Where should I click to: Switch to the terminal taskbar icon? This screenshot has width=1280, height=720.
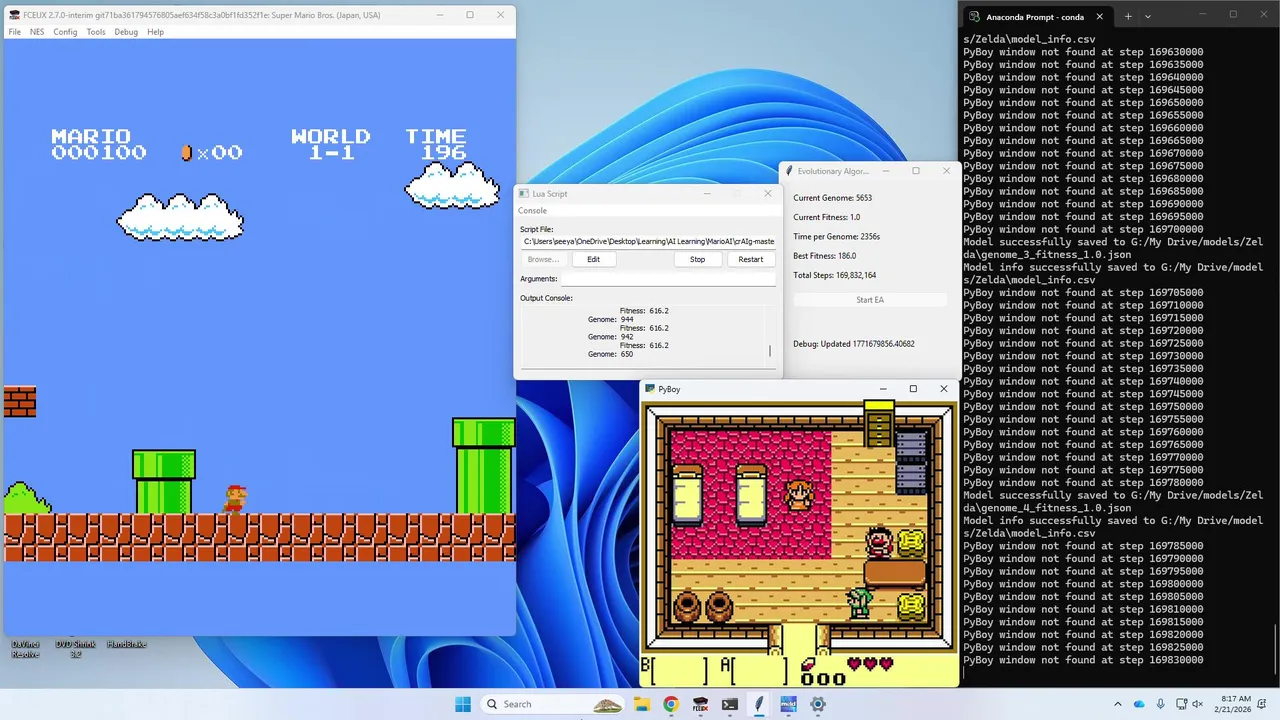[x=730, y=704]
